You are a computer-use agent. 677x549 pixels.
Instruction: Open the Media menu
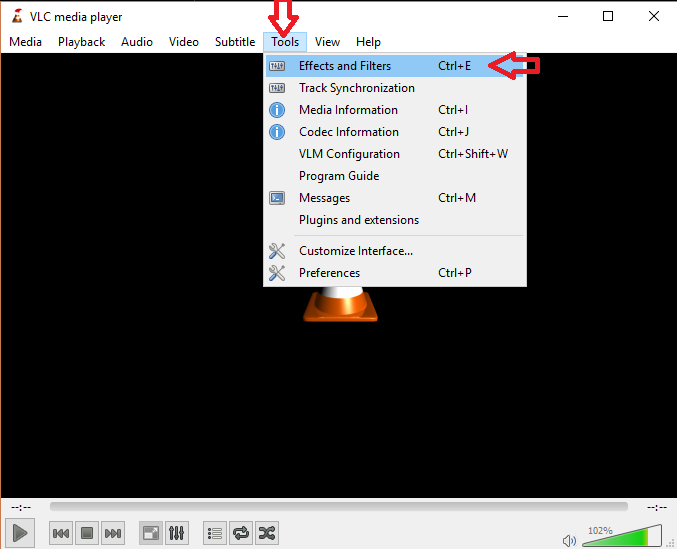click(x=25, y=42)
